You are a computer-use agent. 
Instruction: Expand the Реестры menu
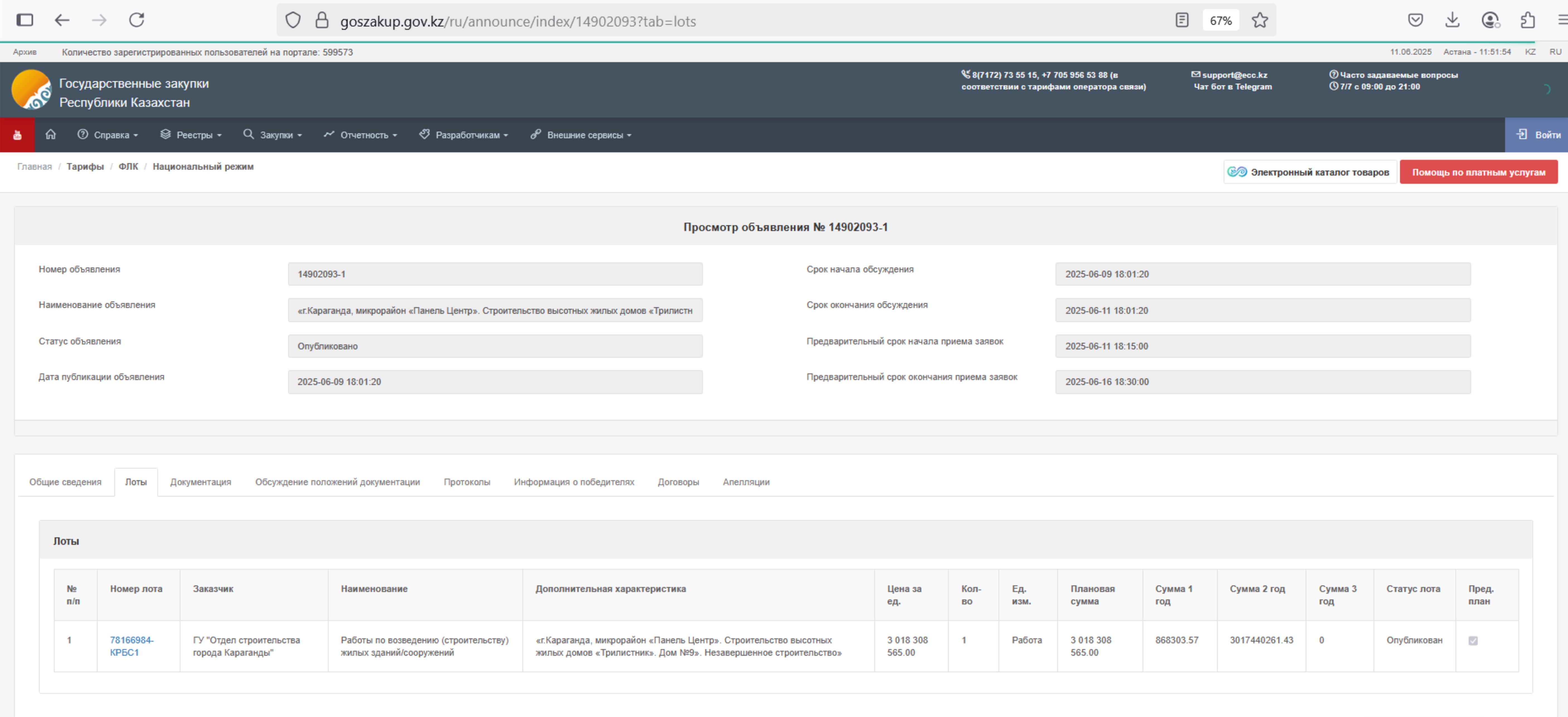[x=191, y=135]
